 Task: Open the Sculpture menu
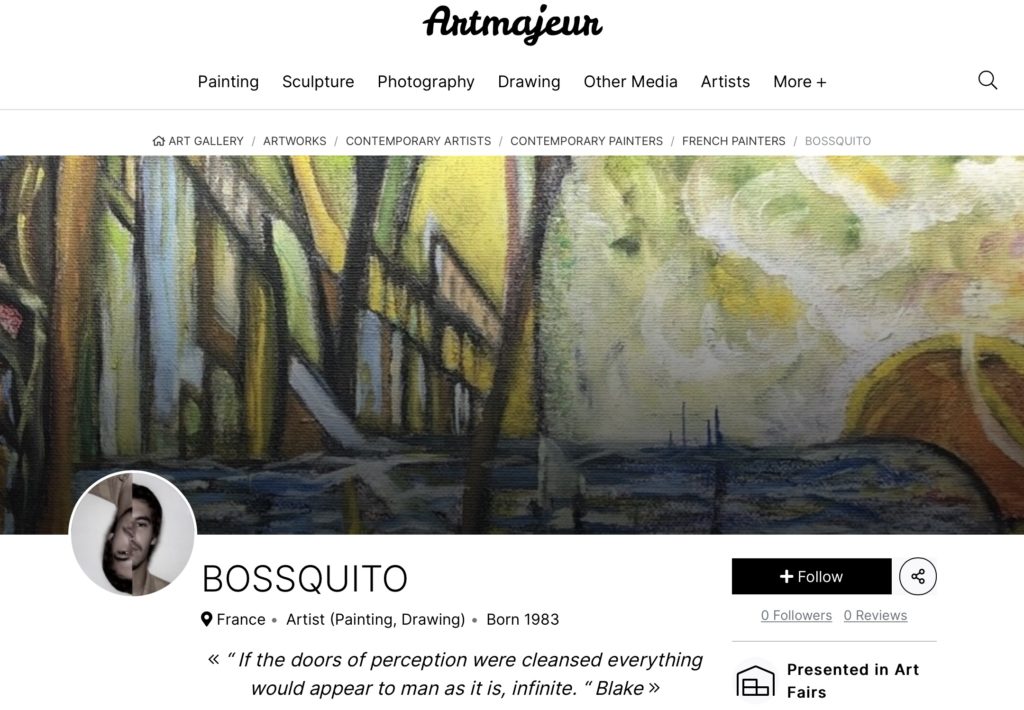(x=318, y=82)
